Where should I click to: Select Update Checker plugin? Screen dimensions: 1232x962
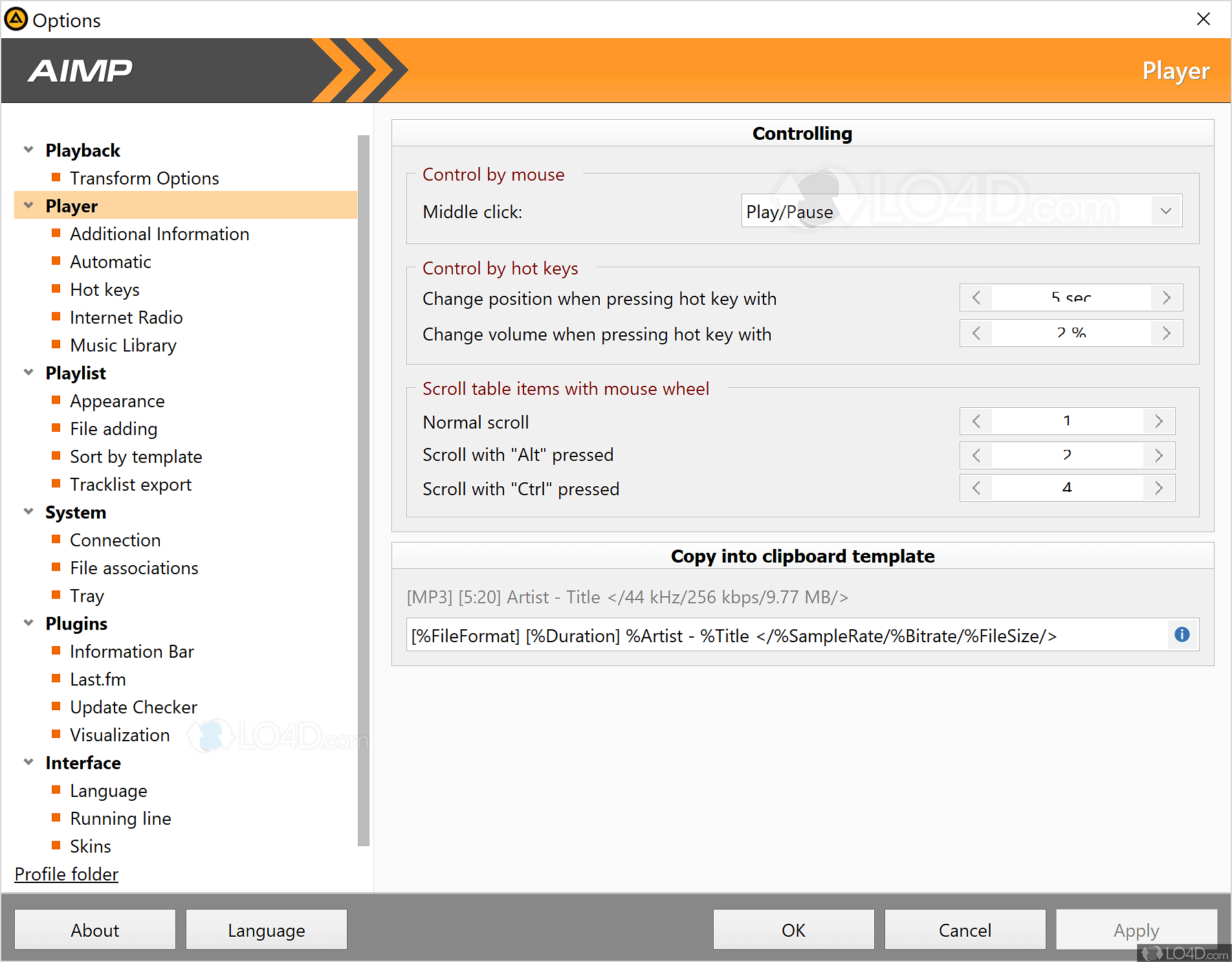tap(133, 707)
